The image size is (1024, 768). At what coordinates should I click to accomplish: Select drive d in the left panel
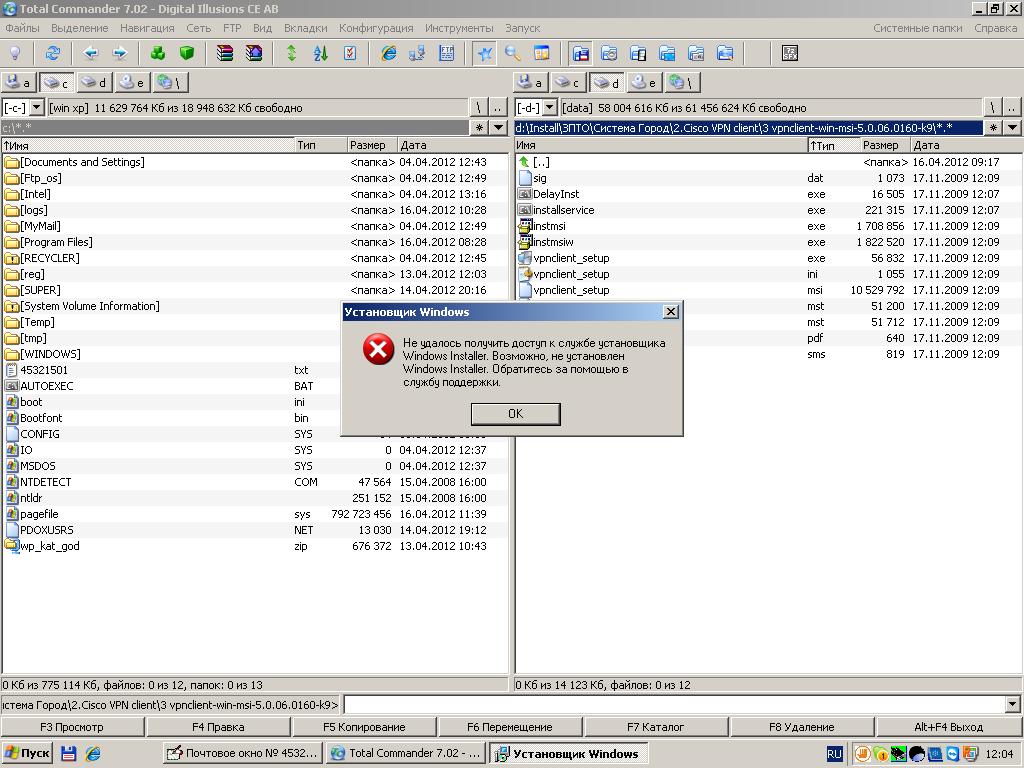point(95,83)
